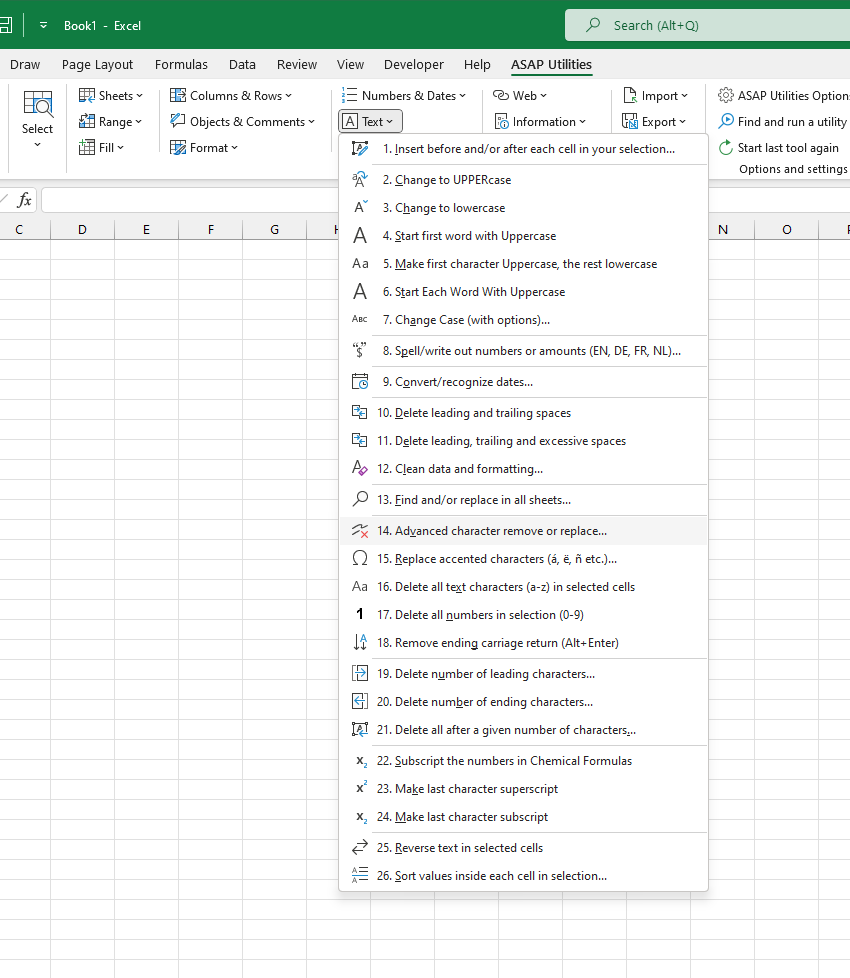Expand the Objects & Comments menu
The image size is (850, 978).
(x=242, y=122)
